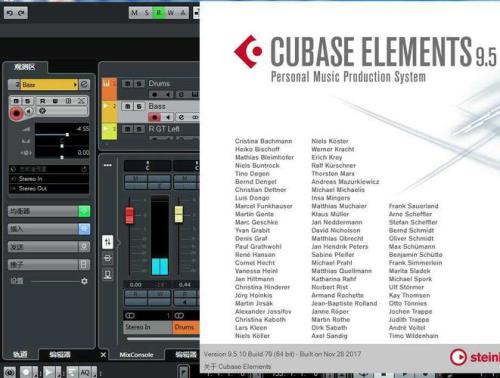Toggle global A automation button
Viewport: 500px width, 378px height.
(183, 13)
